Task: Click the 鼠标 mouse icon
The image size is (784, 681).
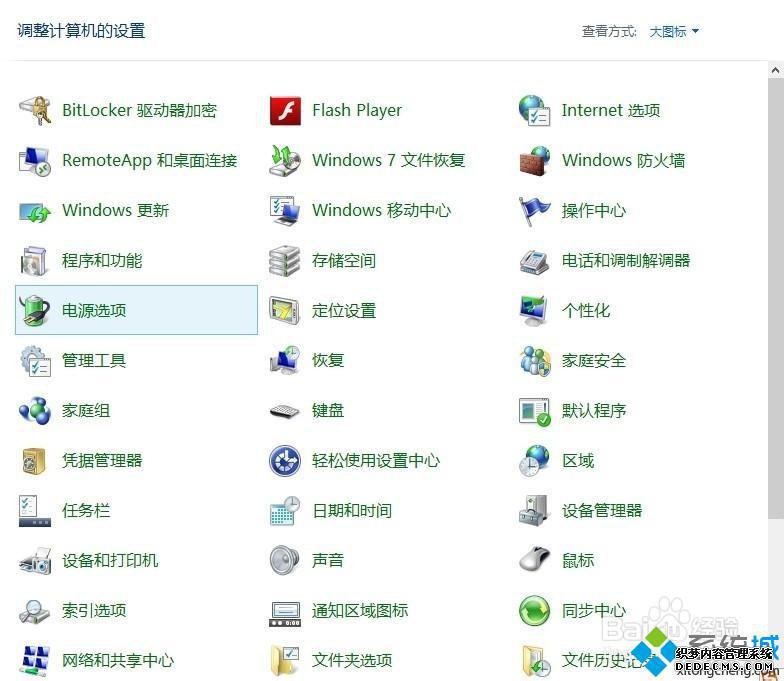Action: pos(535,560)
